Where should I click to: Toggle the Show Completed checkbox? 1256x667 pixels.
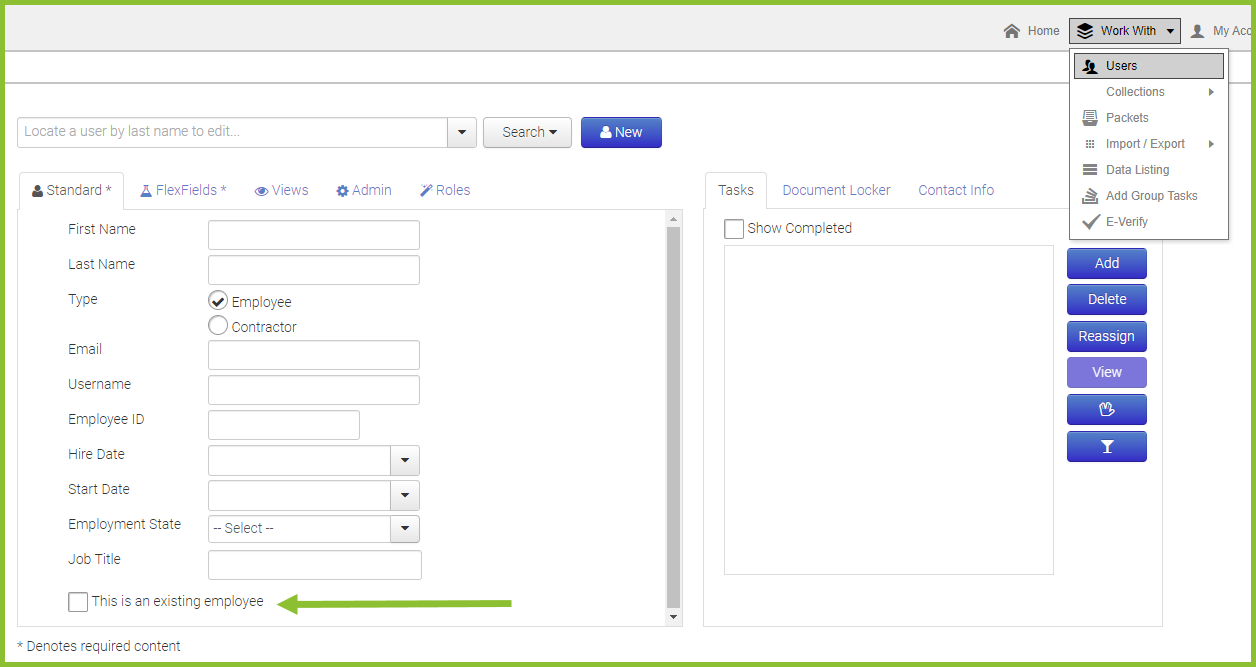[734, 229]
